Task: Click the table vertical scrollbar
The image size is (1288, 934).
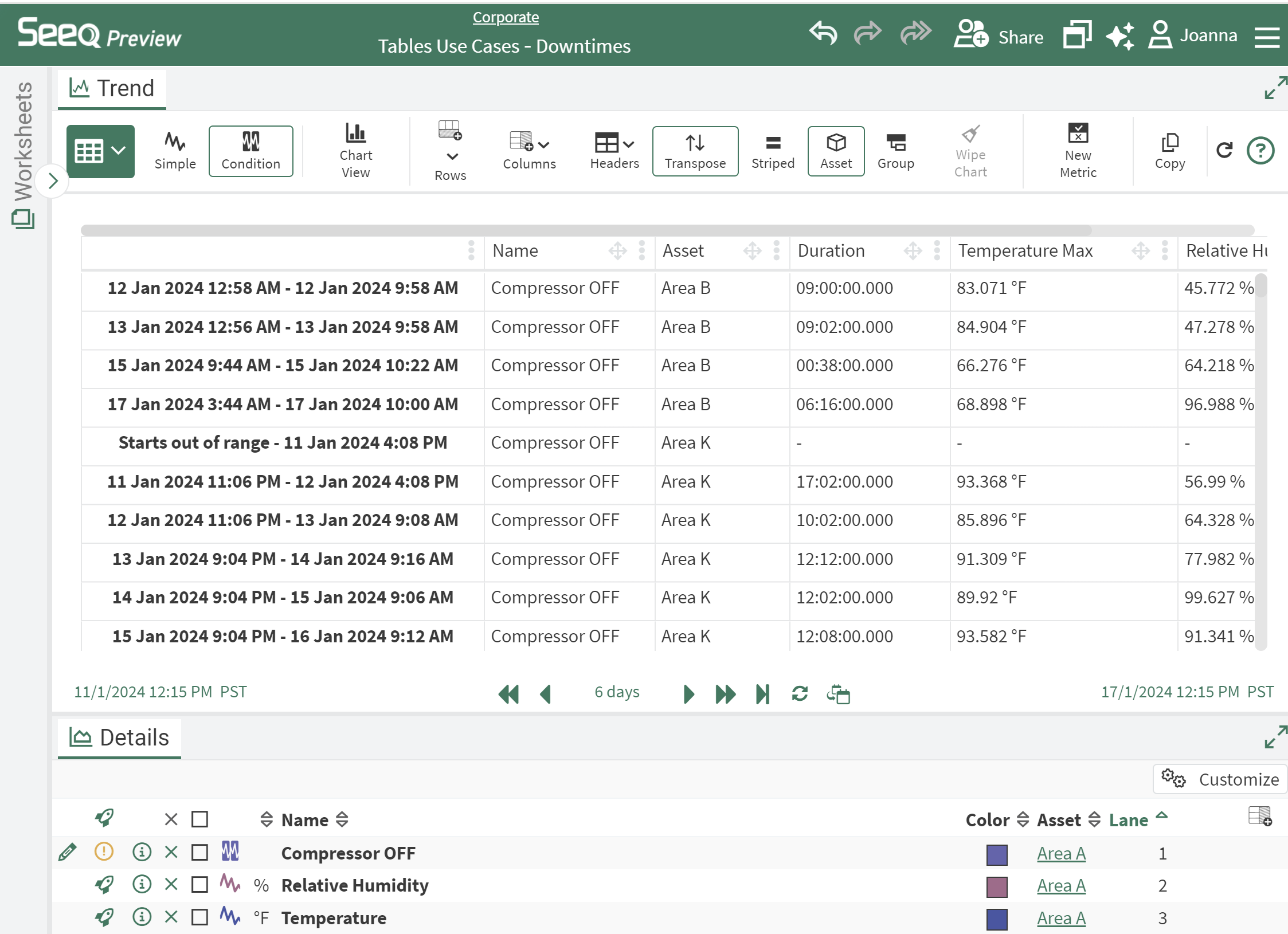Action: (1260, 285)
